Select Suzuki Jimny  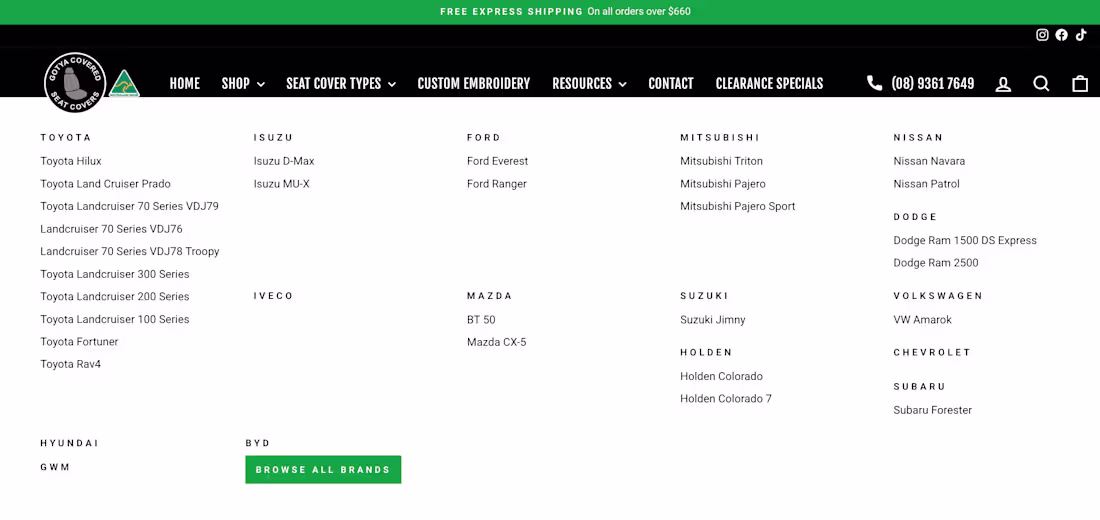tap(713, 320)
